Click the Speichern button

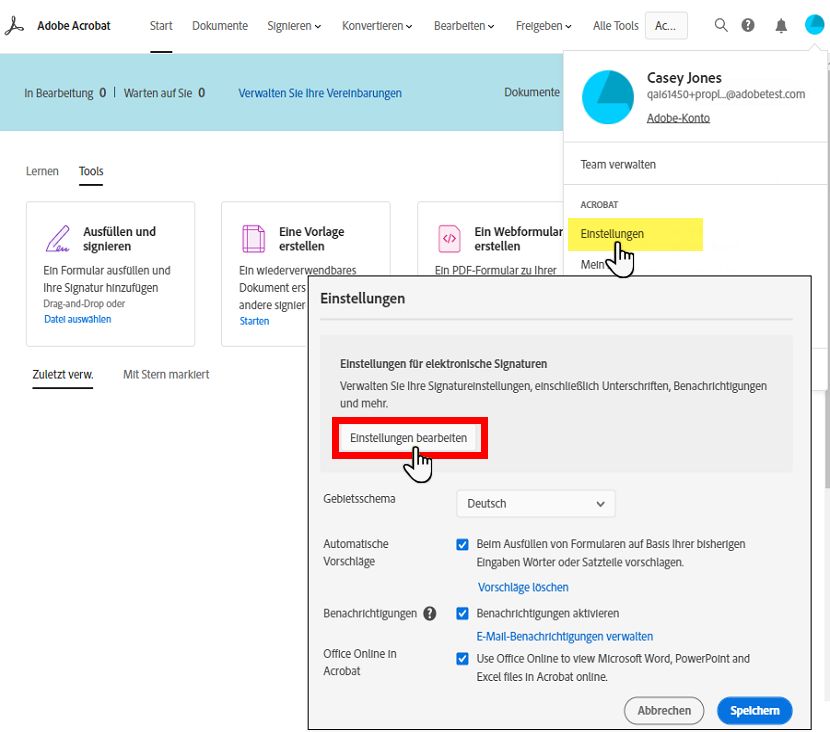[754, 711]
